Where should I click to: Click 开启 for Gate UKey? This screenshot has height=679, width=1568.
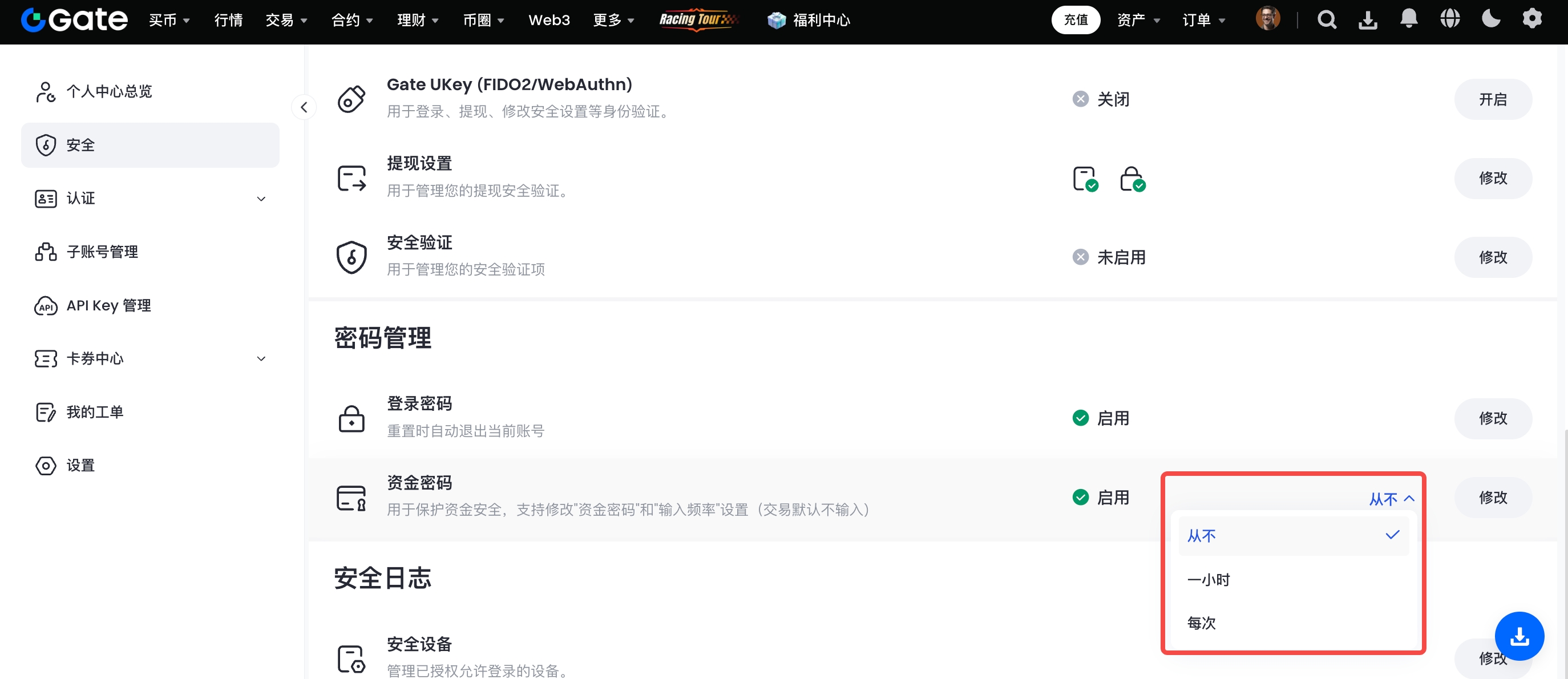[1493, 99]
